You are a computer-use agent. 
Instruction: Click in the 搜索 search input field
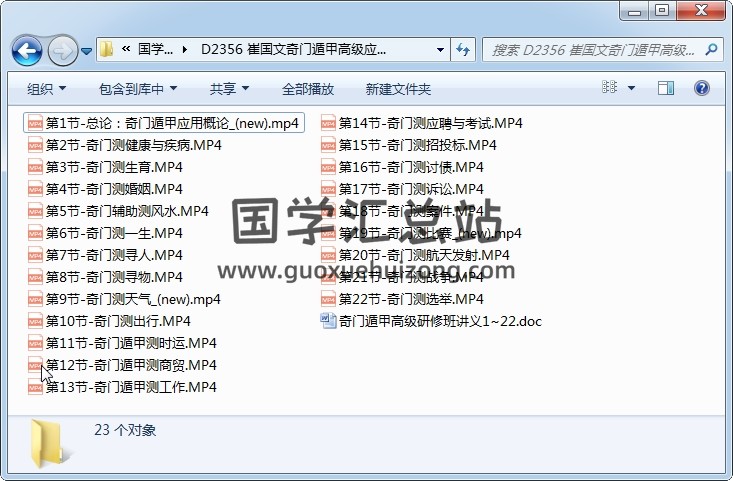(592, 49)
